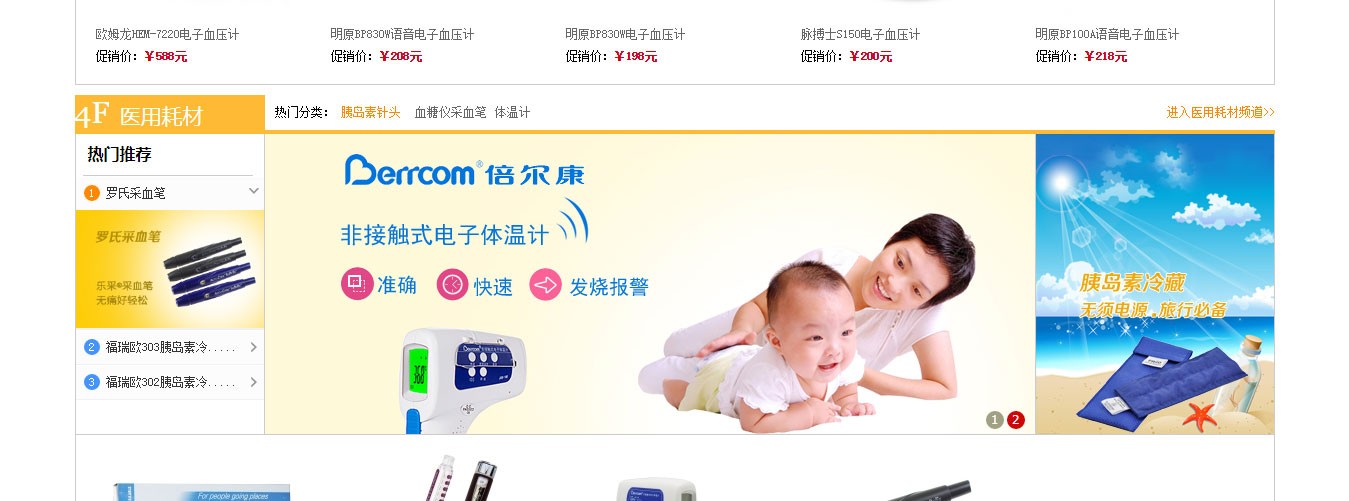Viewport: 1349px width, 501px height.
Task: Switch banner to slide 1 indicator
Action: (x=994, y=420)
